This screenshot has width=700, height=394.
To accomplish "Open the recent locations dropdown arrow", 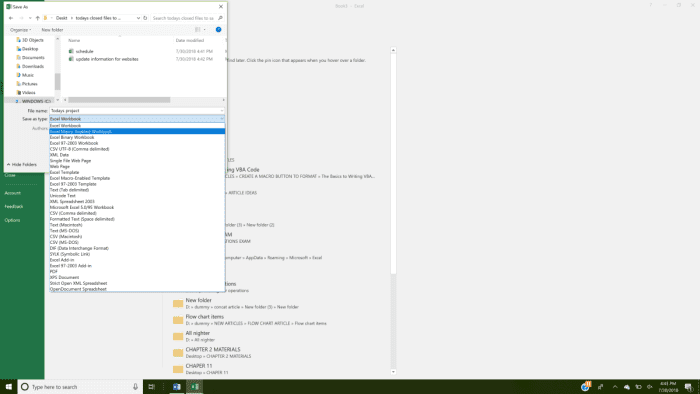I will 30,18.
